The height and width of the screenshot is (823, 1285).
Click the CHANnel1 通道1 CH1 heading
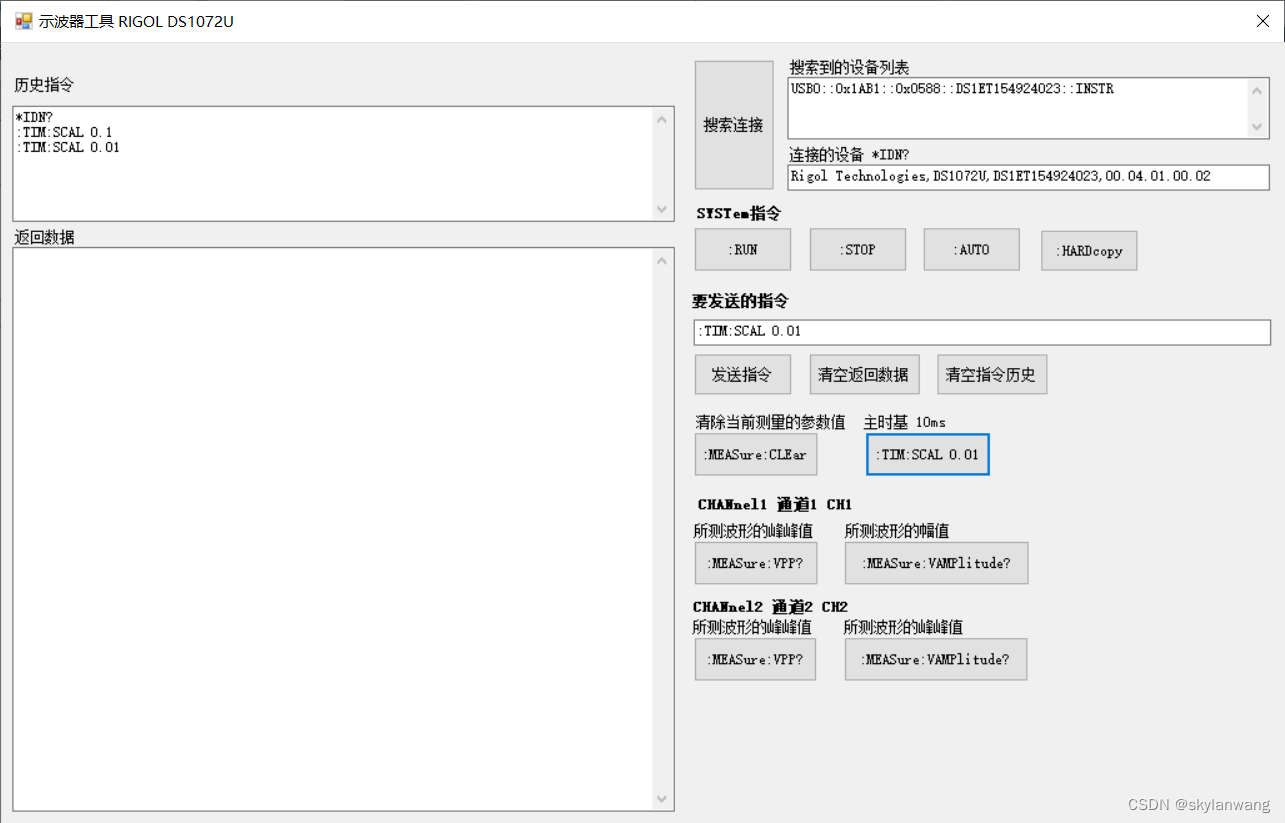pyautogui.click(x=775, y=504)
